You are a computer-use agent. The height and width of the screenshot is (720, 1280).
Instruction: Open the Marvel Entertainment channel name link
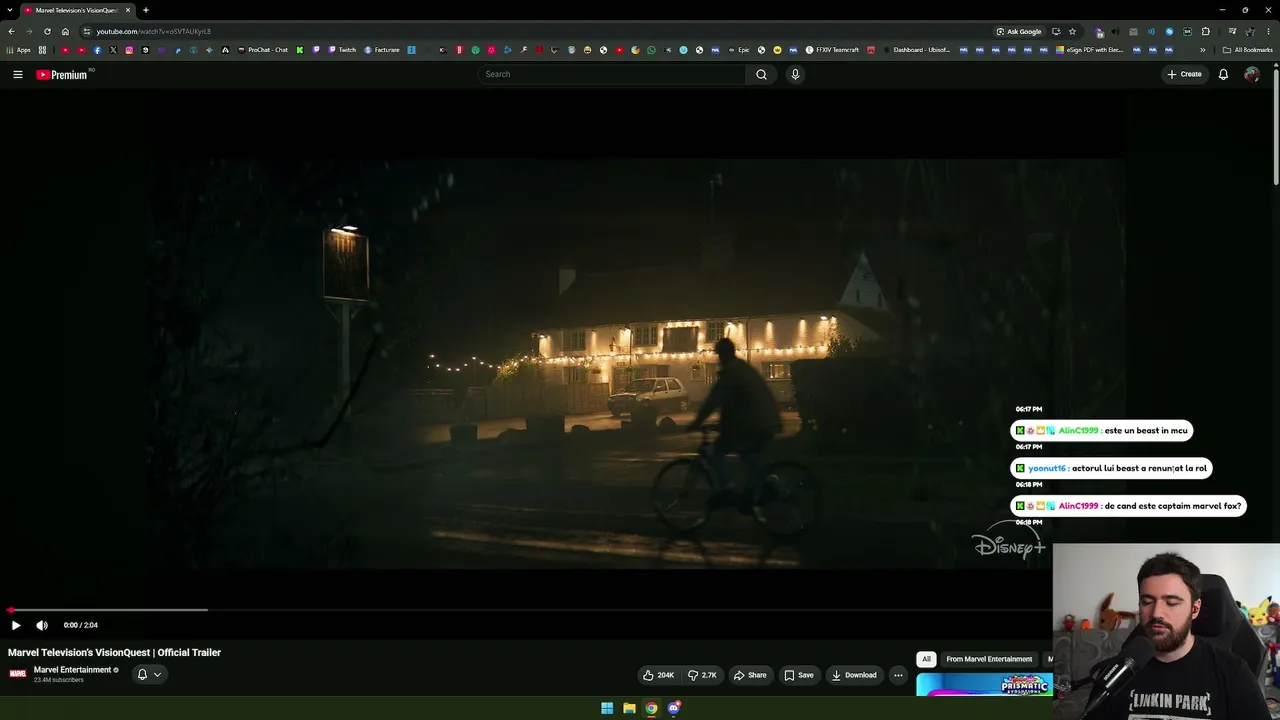click(72, 670)
